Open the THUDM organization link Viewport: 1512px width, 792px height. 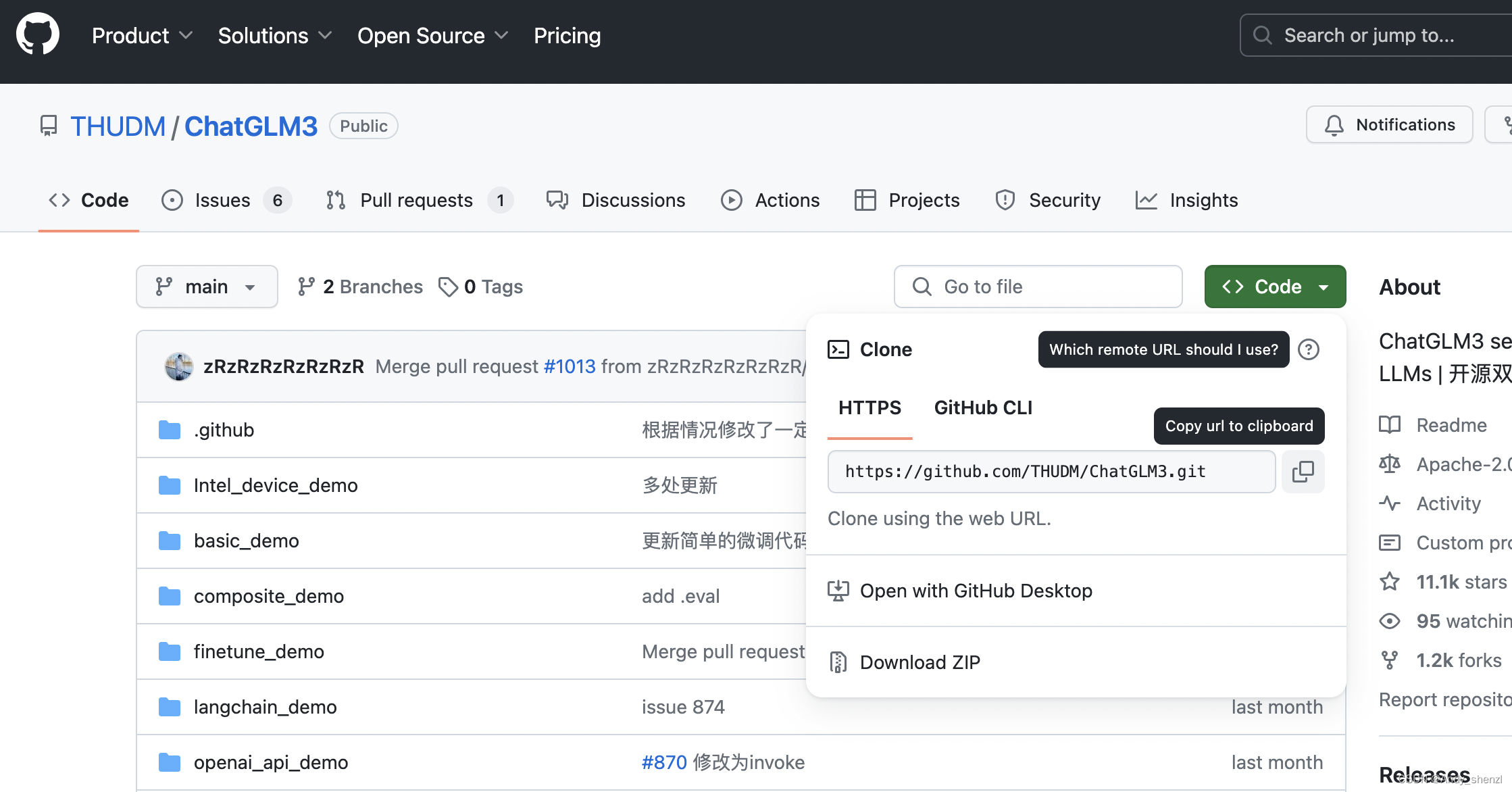click(x=118, y=126)
